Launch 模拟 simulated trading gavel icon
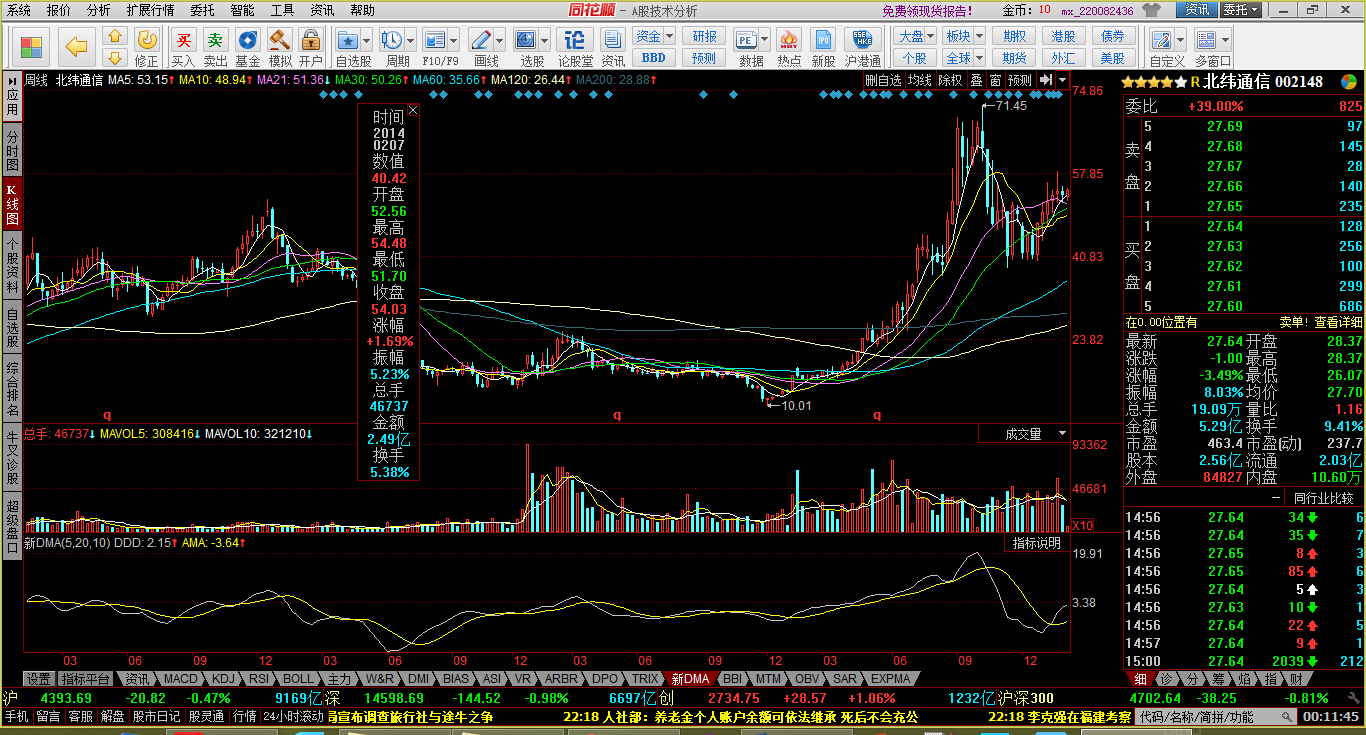 tap(280, 41)
